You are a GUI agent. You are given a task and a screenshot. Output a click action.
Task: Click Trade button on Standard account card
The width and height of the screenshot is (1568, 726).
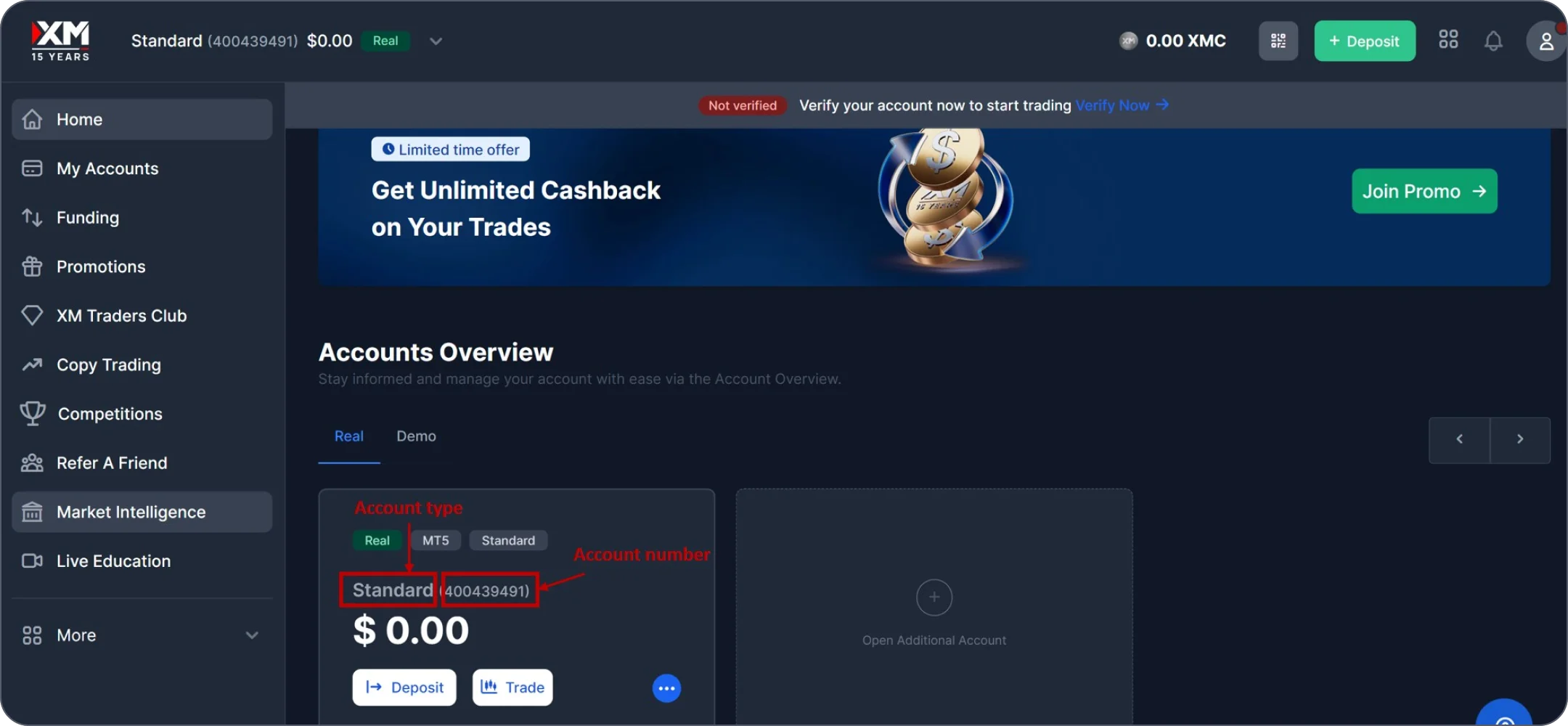513,688
